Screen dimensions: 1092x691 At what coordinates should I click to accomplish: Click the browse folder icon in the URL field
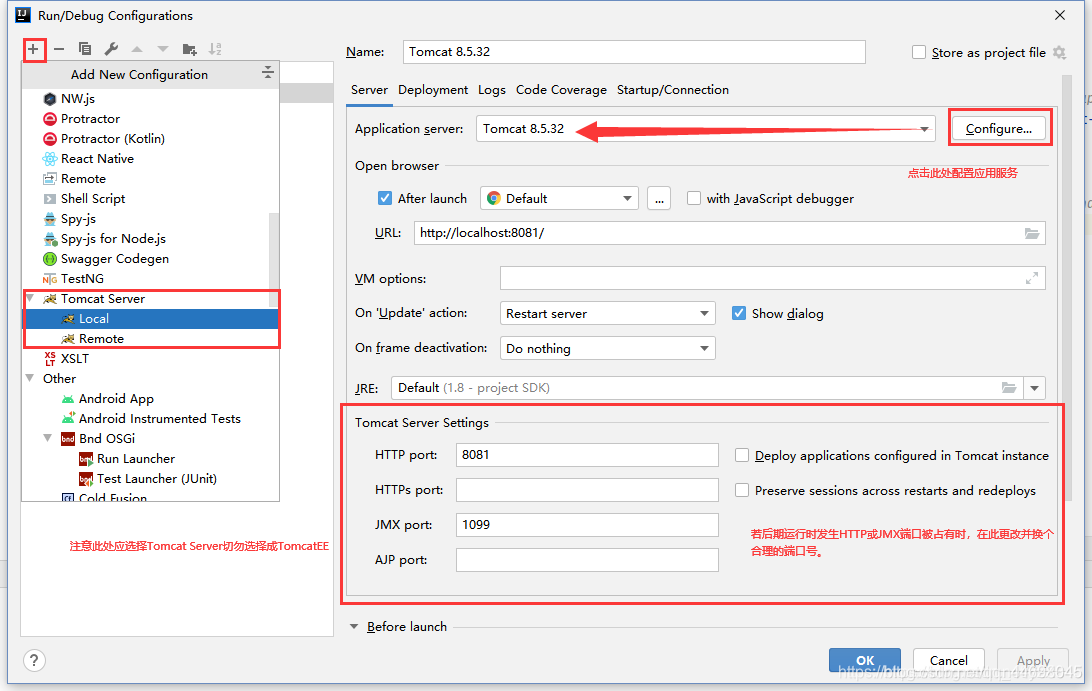[x=1032, y=233]
